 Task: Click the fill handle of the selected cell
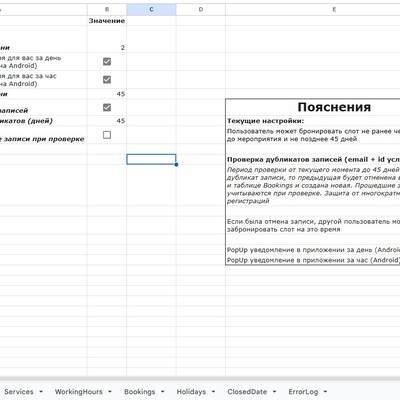(x=176, y=164)
